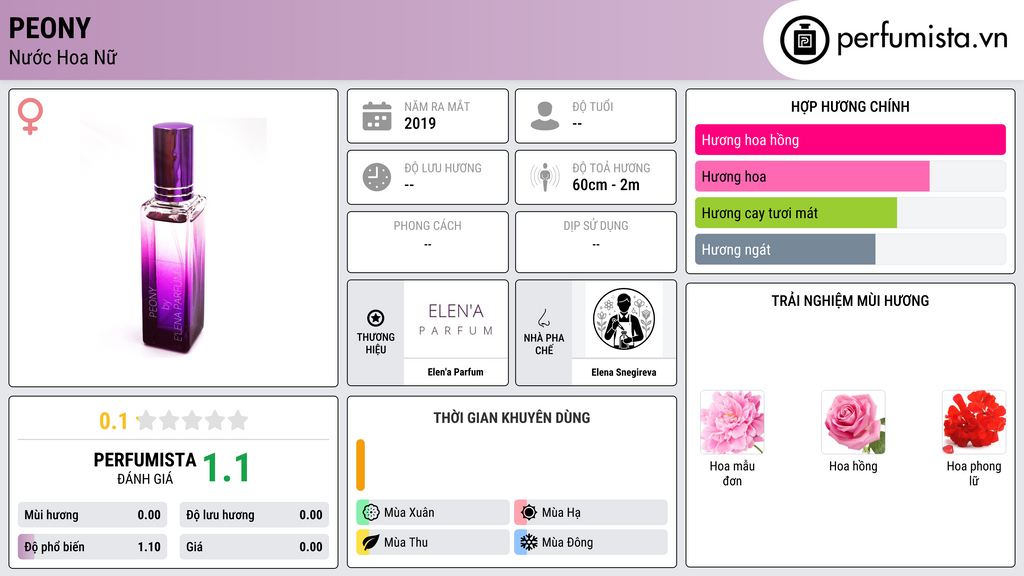The width and height of the screenshot is (1024, 576).
Task: Click the Hương hoa hồng accord bar
Action: tap(850, 140)
